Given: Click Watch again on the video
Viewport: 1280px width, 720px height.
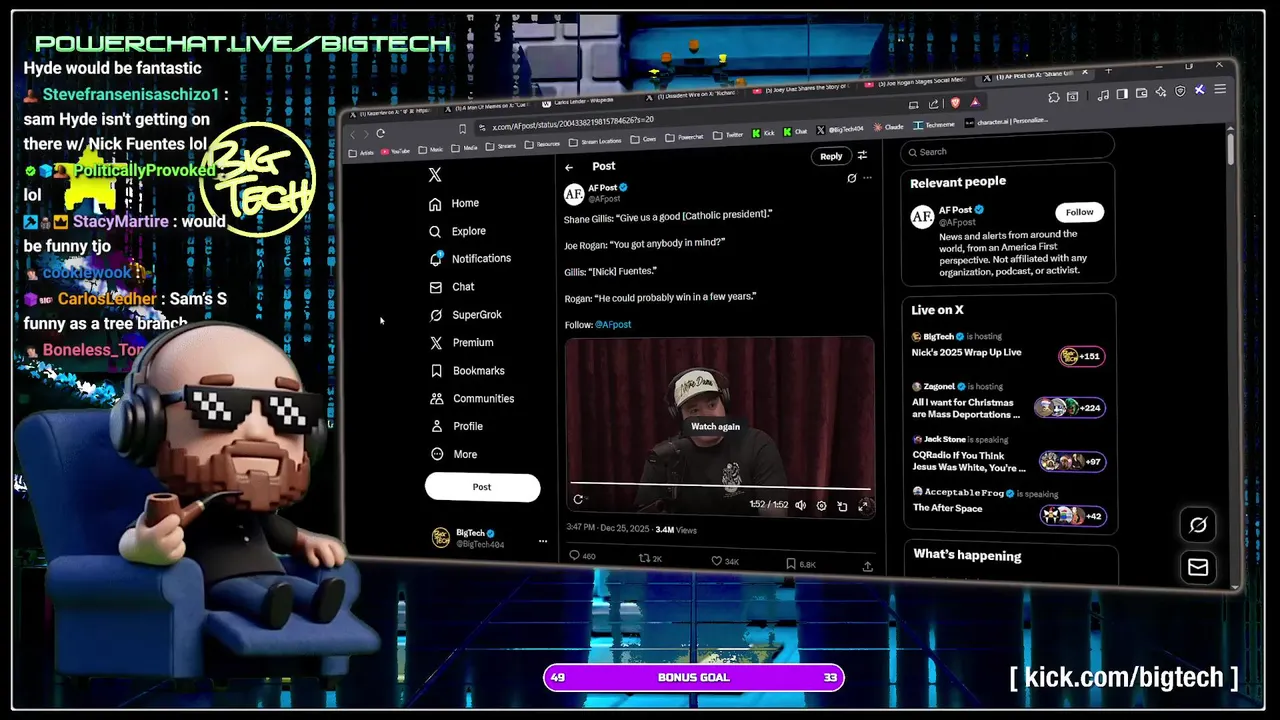Looking at the screenshot, I should click(716, 427).
